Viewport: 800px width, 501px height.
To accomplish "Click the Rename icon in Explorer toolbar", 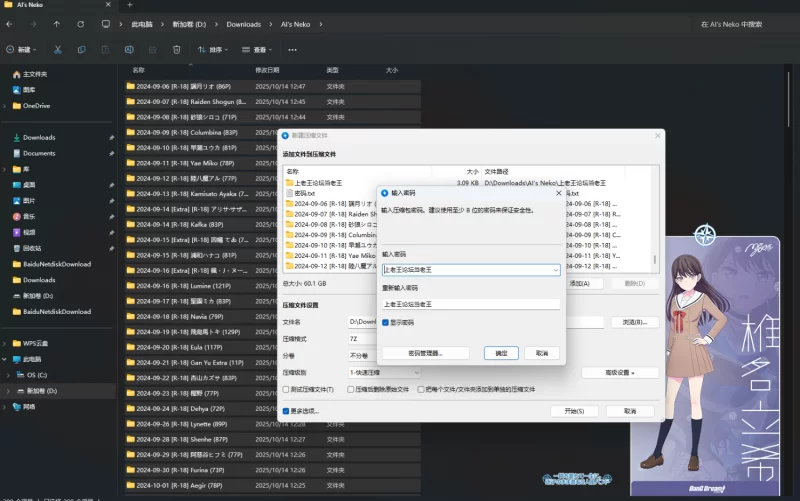I will (129, 49).
